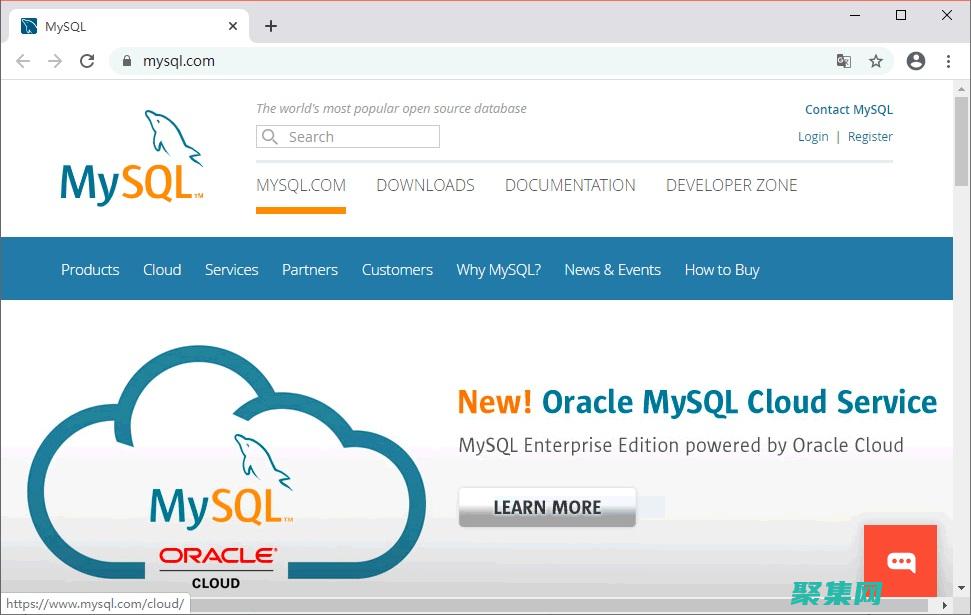
Task: Open the Chrome profile avatar icon
Action: 915,61
